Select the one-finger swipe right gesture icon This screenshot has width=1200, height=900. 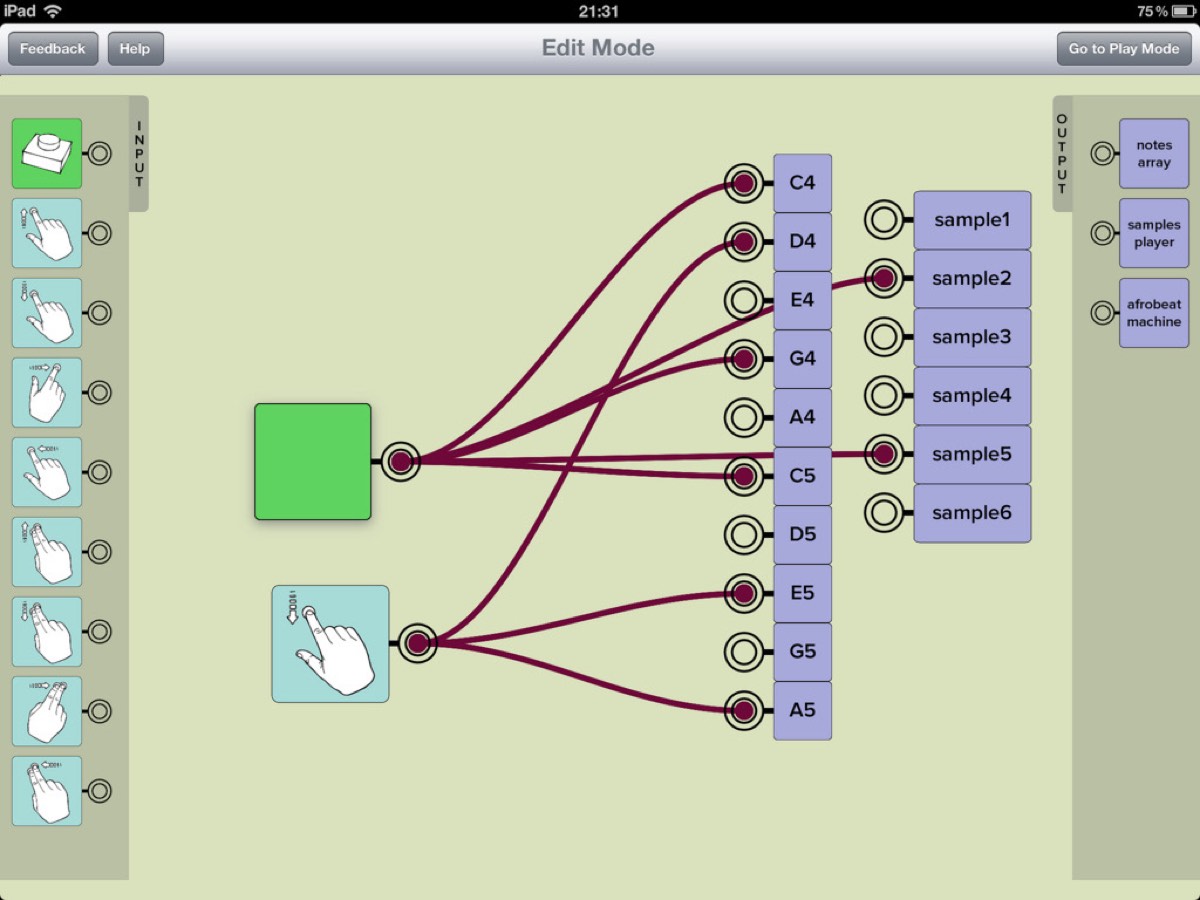(47, 392)
